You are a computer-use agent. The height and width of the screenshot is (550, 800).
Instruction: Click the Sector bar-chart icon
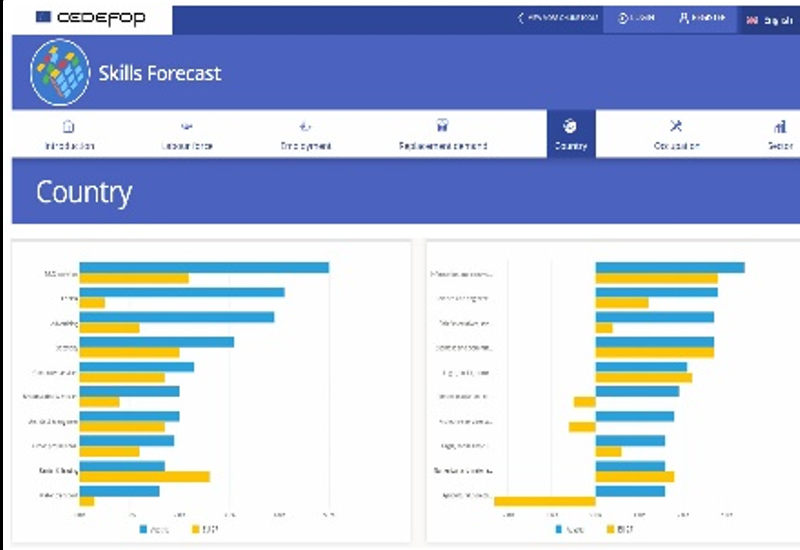[780, 126]
